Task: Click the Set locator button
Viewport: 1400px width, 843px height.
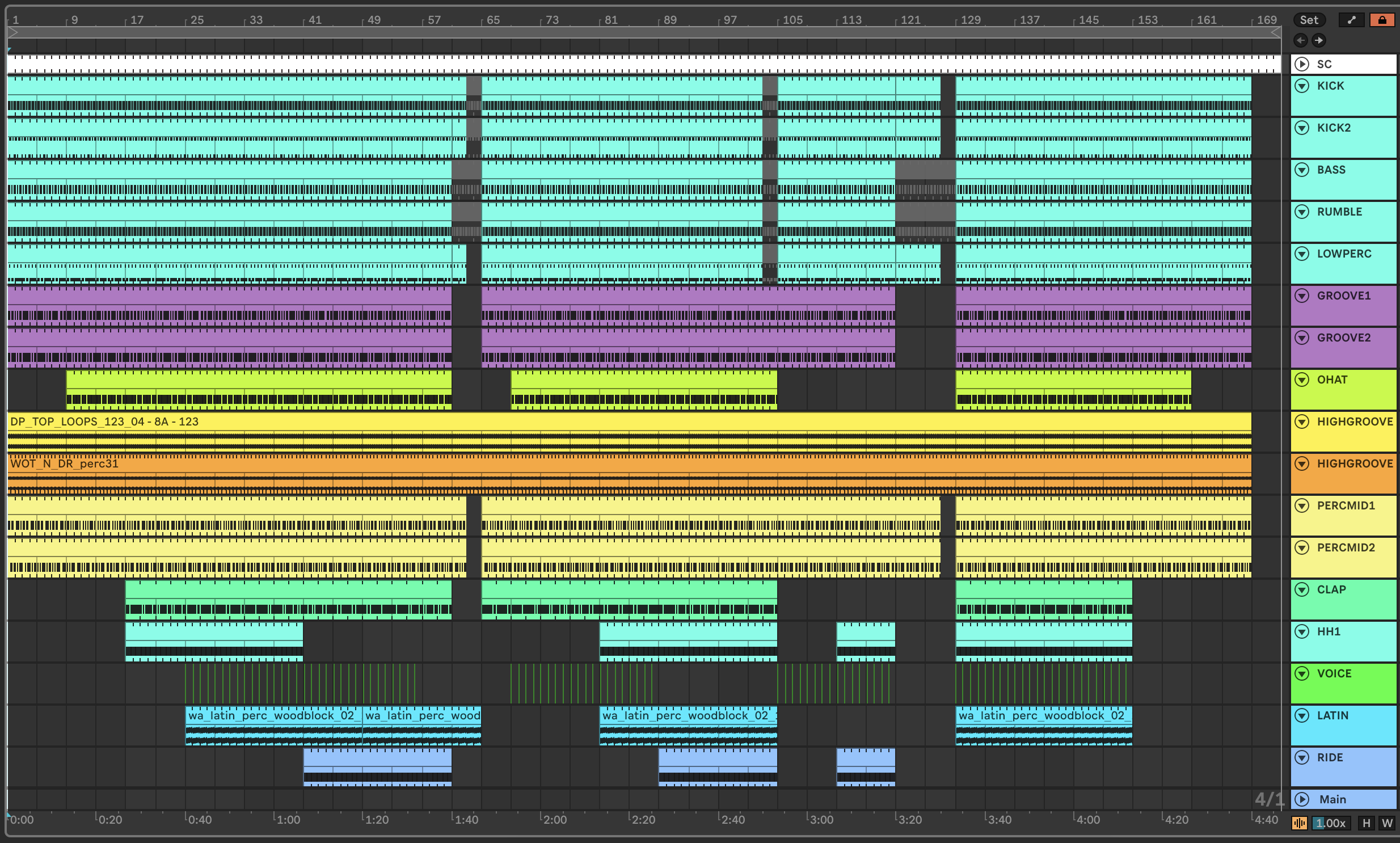Action: click(1309, 20)
